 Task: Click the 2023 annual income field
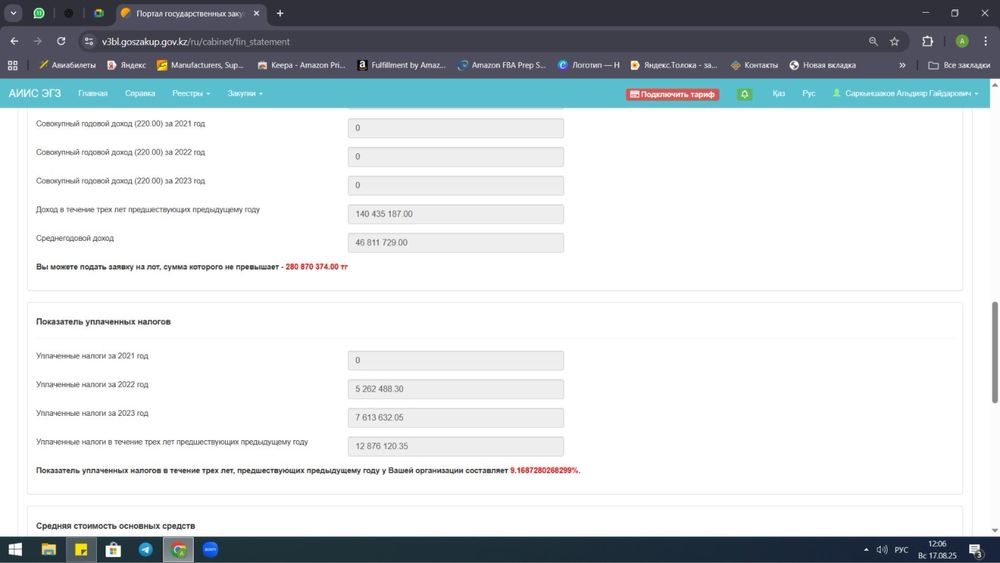(x=455, y=186)
